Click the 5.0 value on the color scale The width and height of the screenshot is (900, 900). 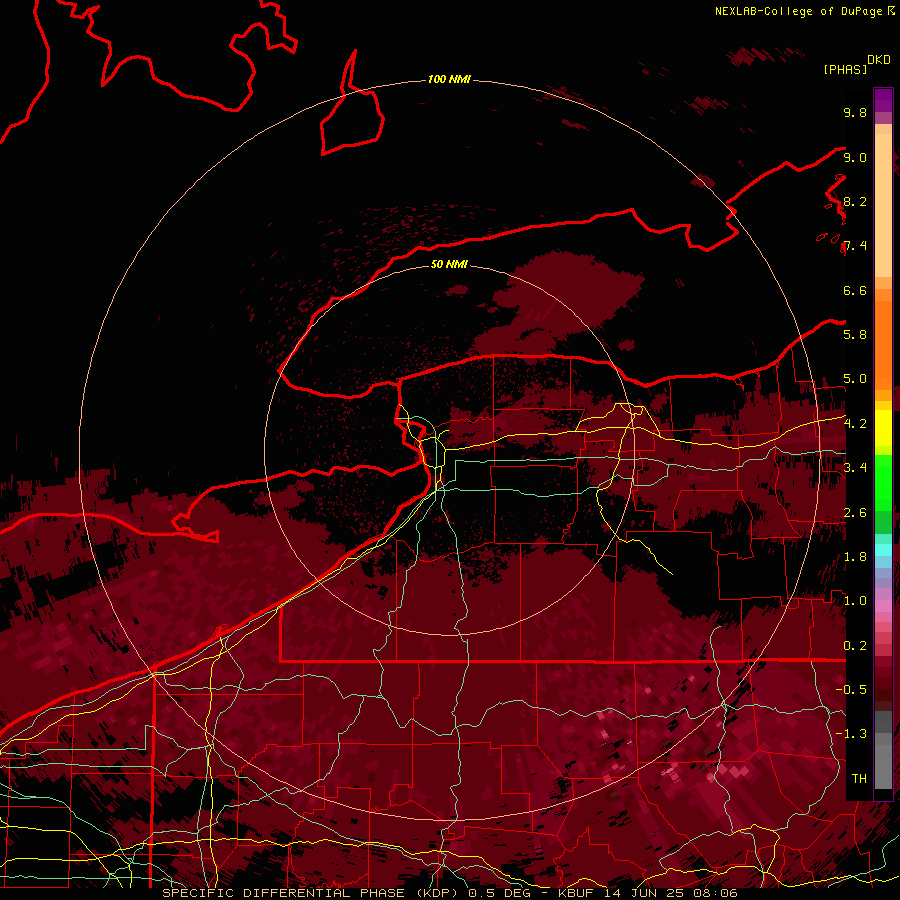[x=855, y=379]
